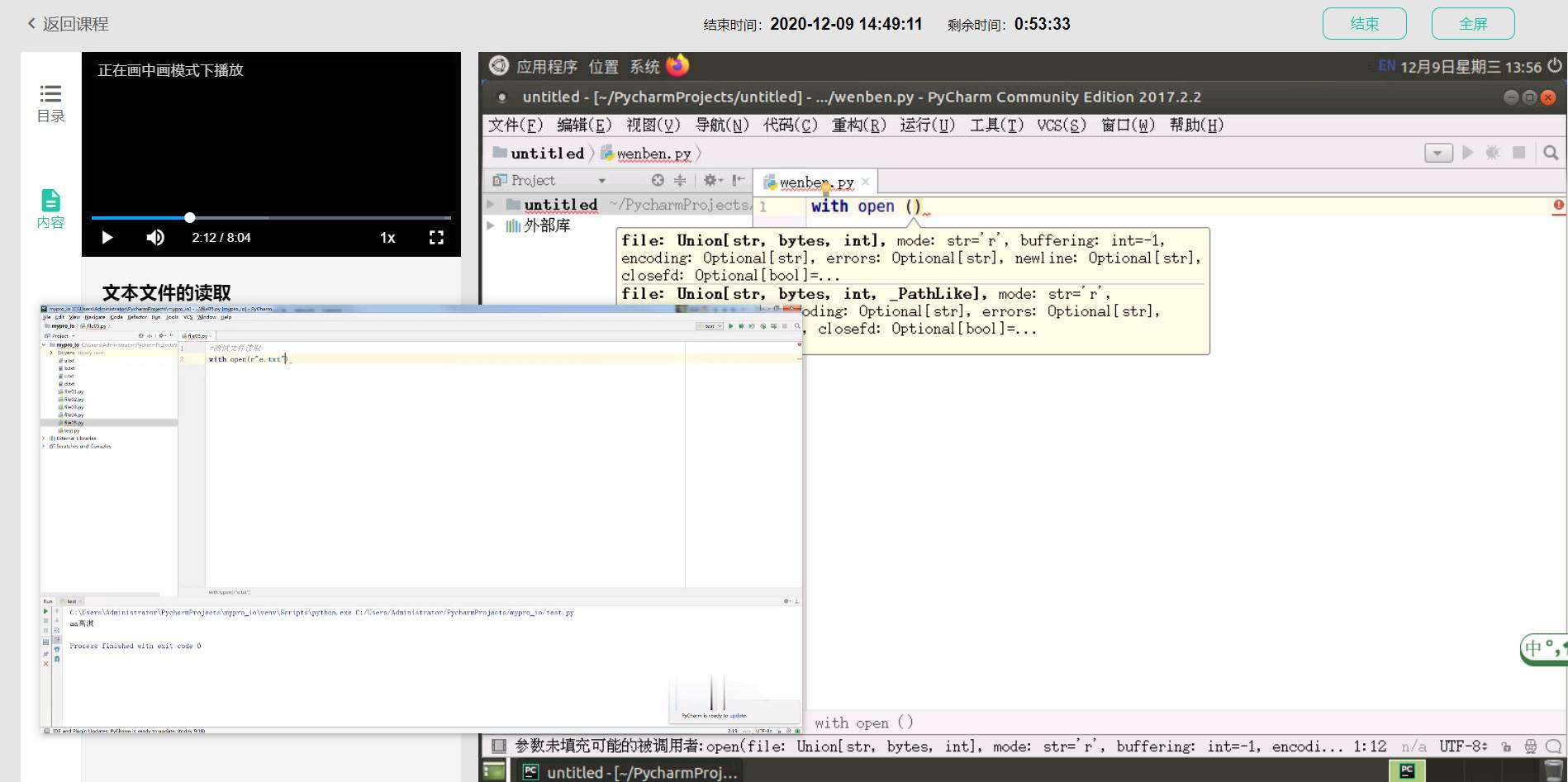Open the 文件(F) menu in PyCharm
Screen dimensions: 1568x782
(515, 125)
